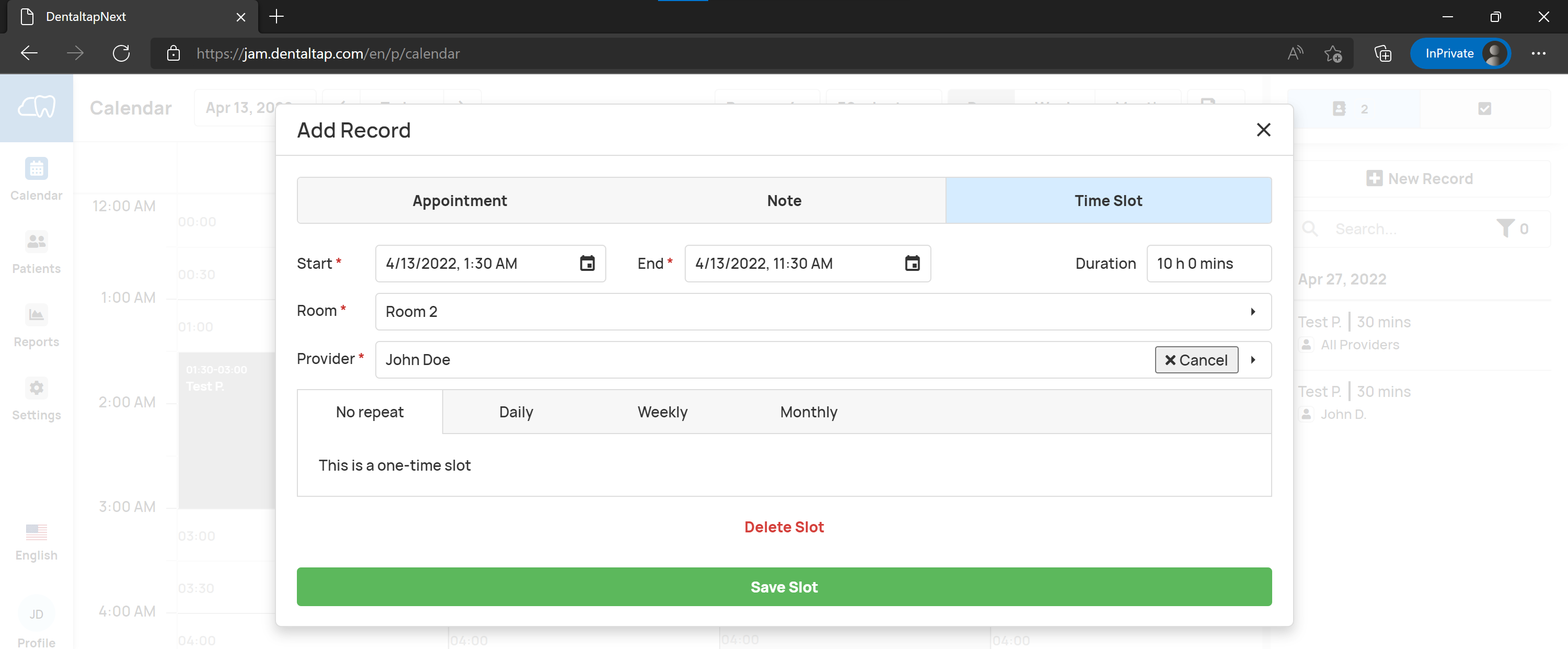Open the Reports sidebar section
The width and height of the screenshot is (1568, 649).
[37, 326]
